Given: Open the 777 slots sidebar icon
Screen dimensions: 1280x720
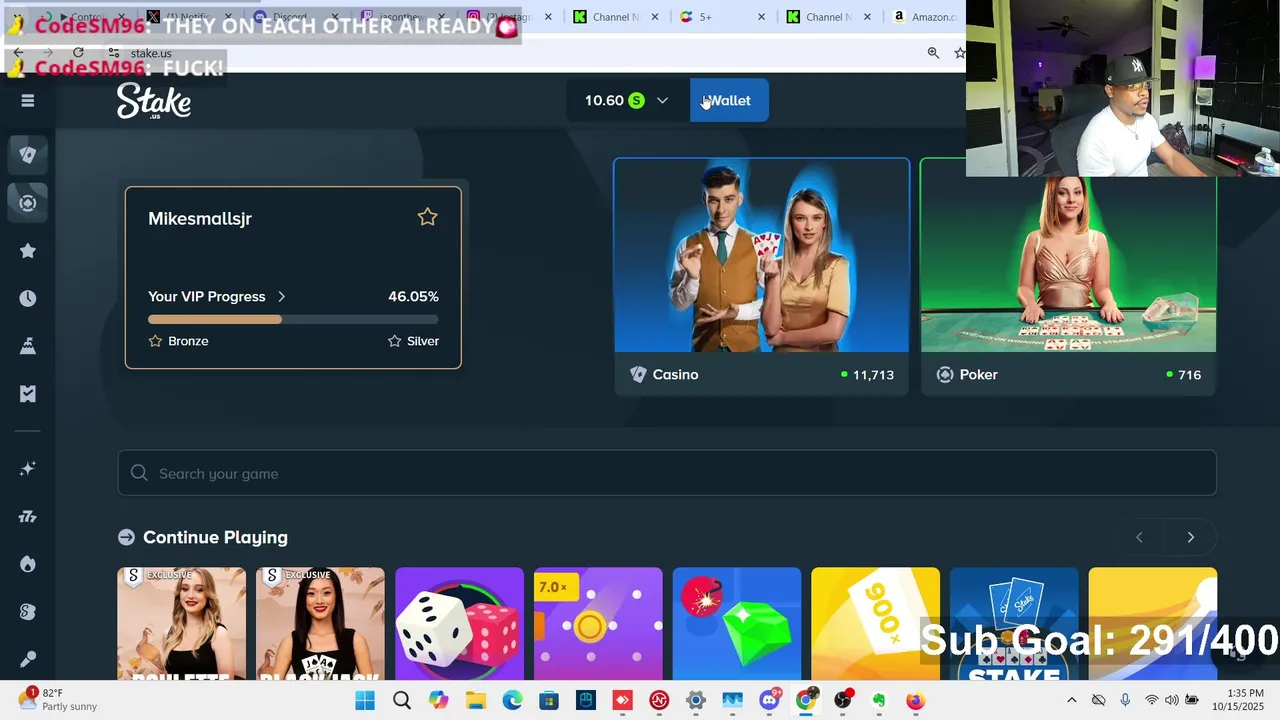Looking at the screenshot, I should coord(28,517).
